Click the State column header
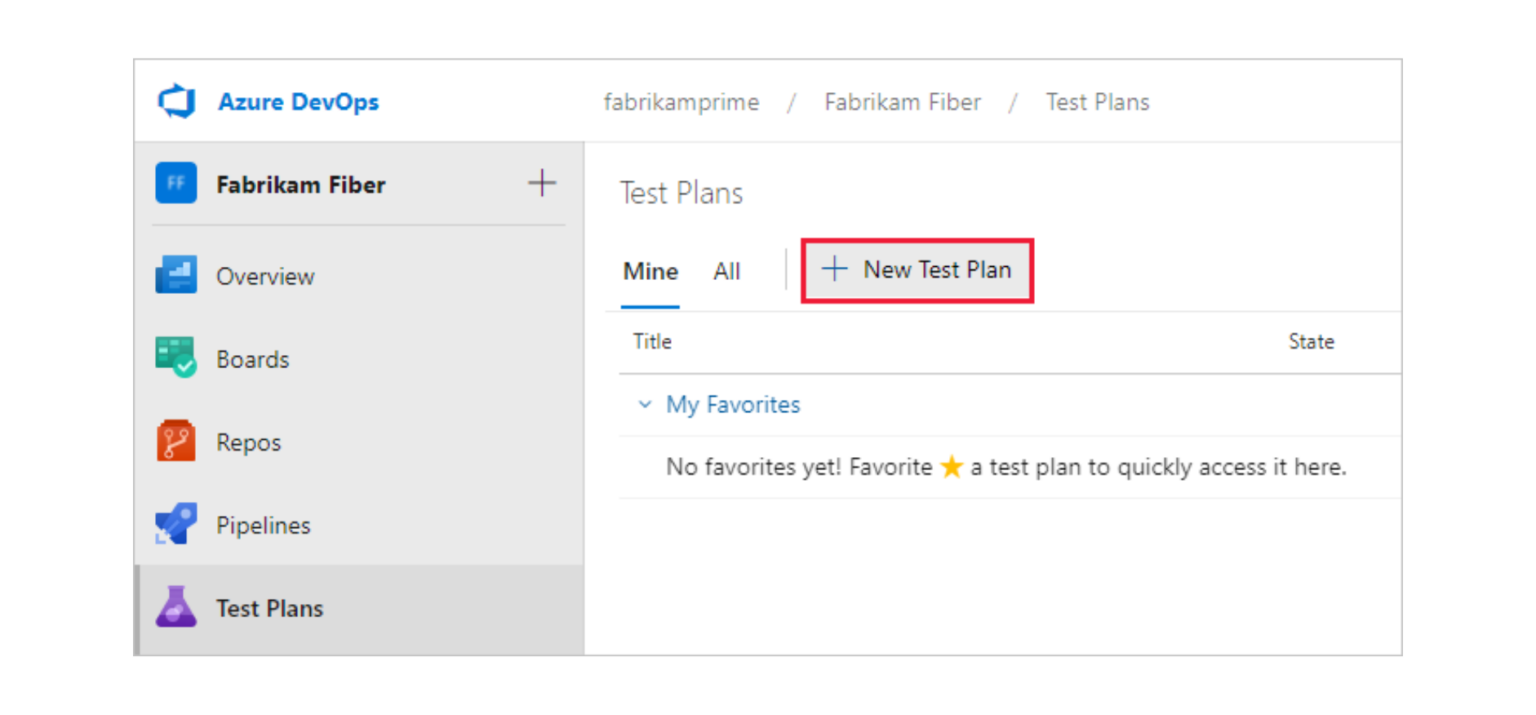 1311,341
